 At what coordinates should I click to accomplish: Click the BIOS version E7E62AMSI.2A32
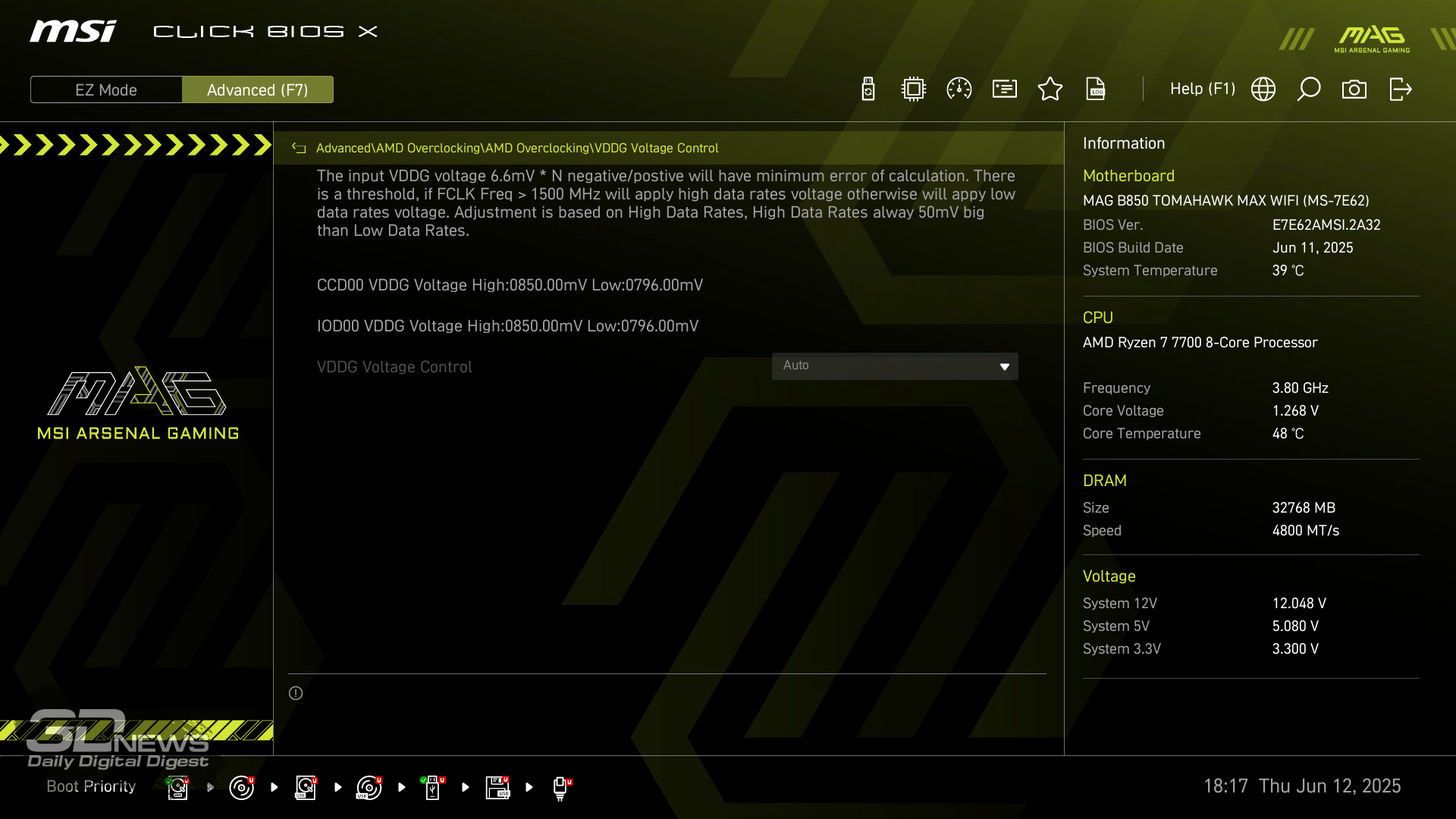click(1326, 225)
